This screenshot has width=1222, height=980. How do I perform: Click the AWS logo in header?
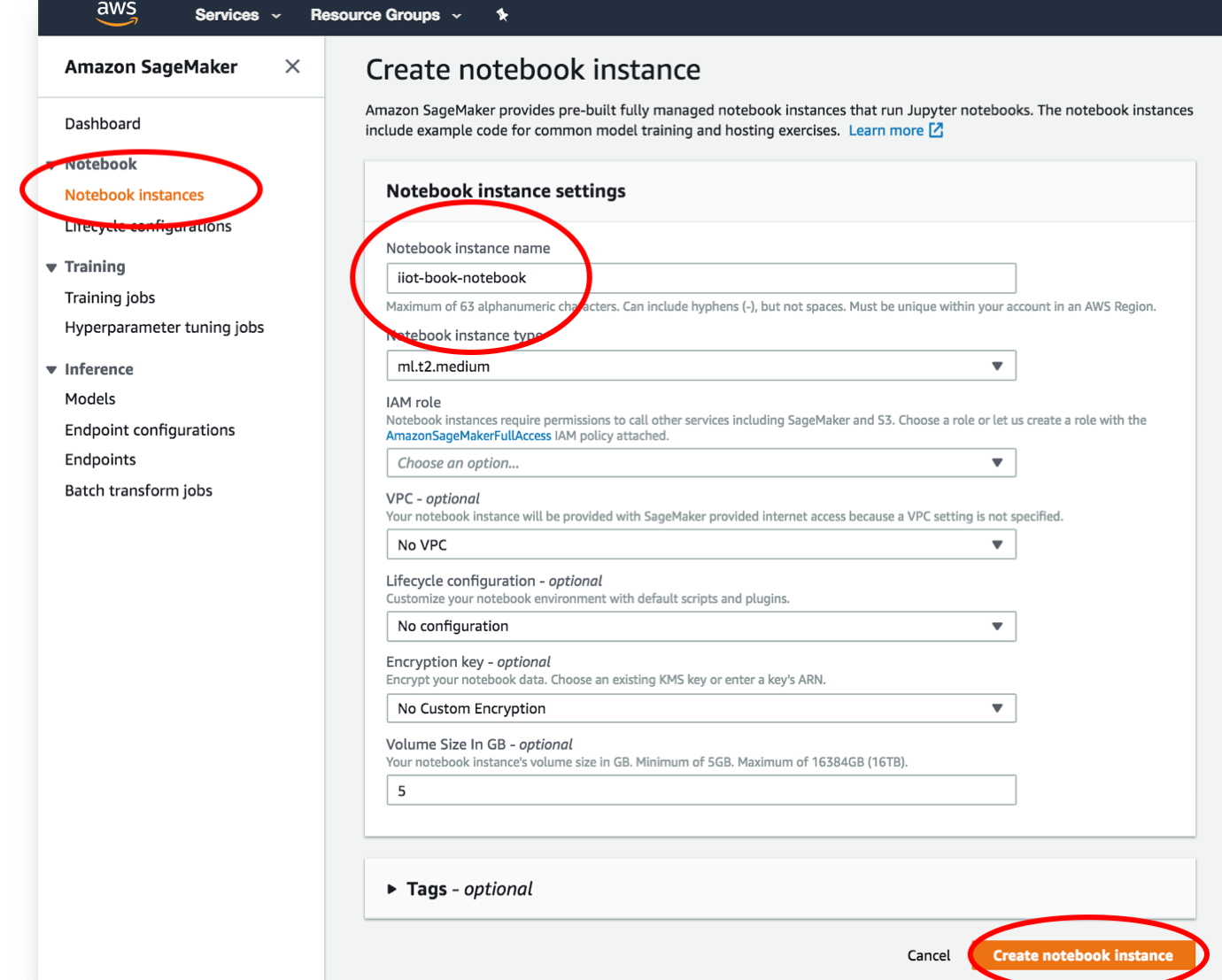click(117, 13)
